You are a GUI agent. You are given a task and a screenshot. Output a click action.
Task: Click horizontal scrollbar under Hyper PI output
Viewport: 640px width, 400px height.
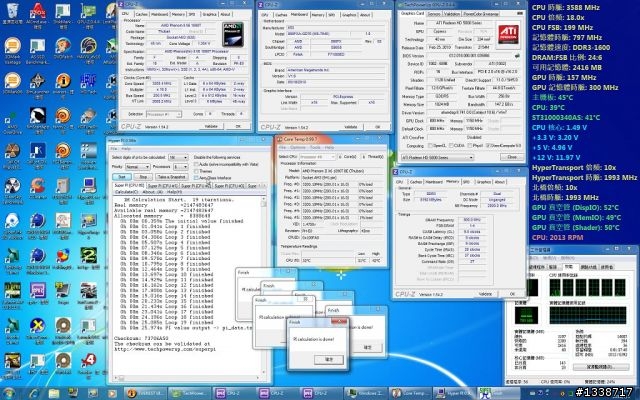click(188, 378)
